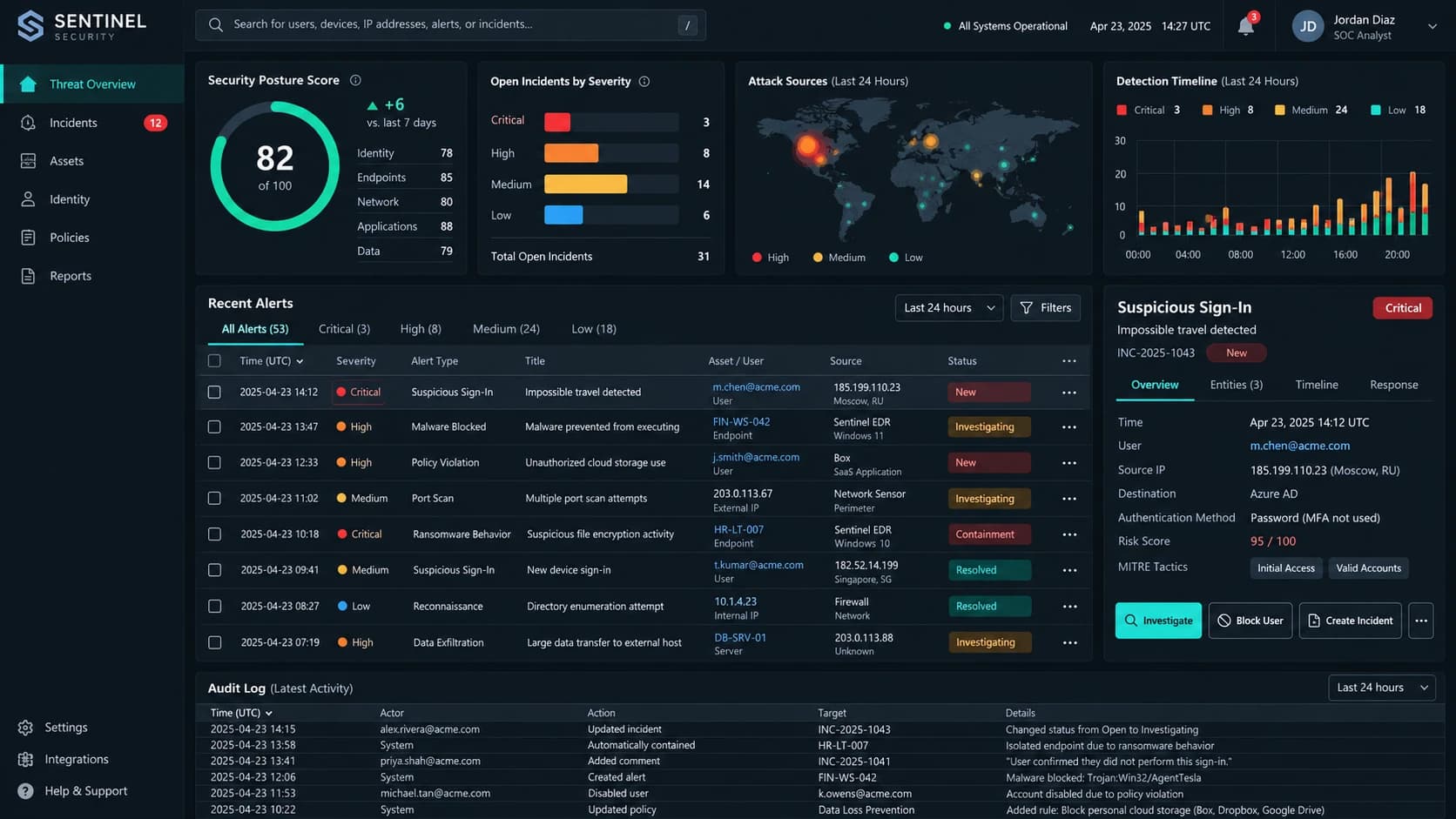The image size is (1456, 819).
Task: Open row actions for New device sign-in alert
Action: coord(1069,570)
